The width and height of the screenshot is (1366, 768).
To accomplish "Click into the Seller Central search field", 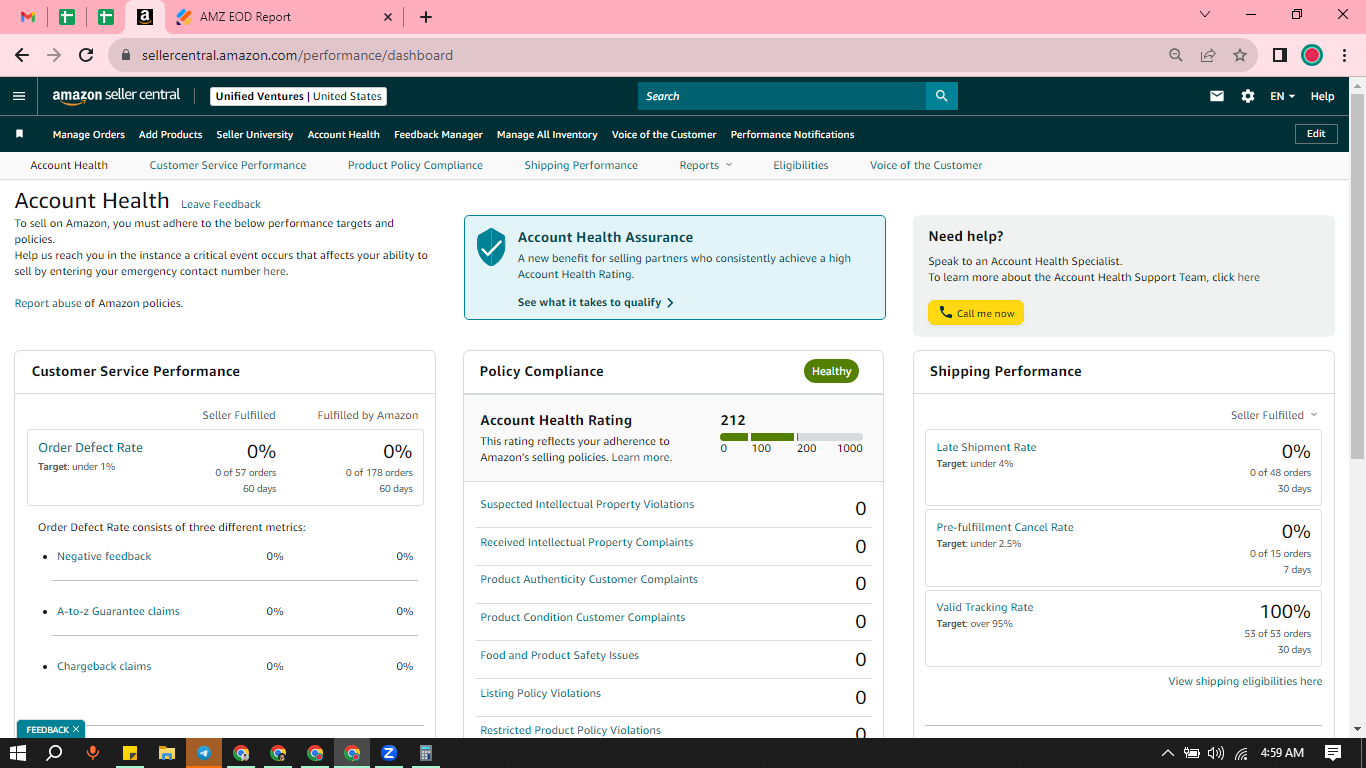I will click(x=782, y=96).
